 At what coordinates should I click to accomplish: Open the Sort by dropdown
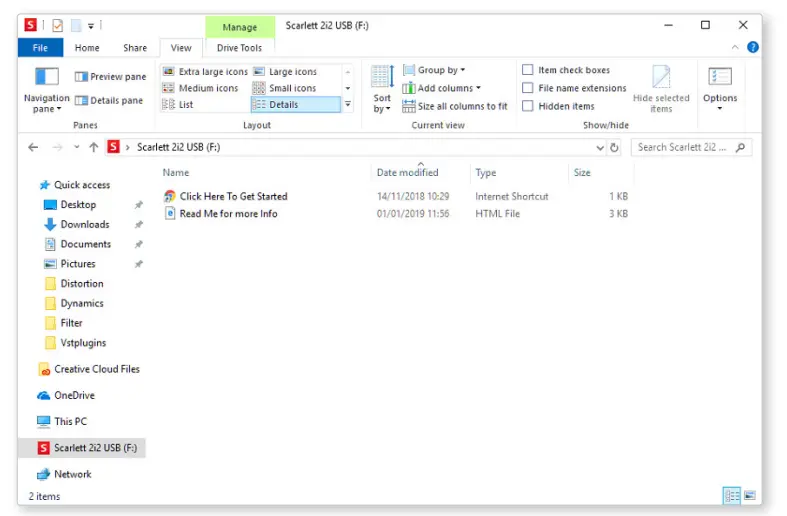(x=382, y=89)
